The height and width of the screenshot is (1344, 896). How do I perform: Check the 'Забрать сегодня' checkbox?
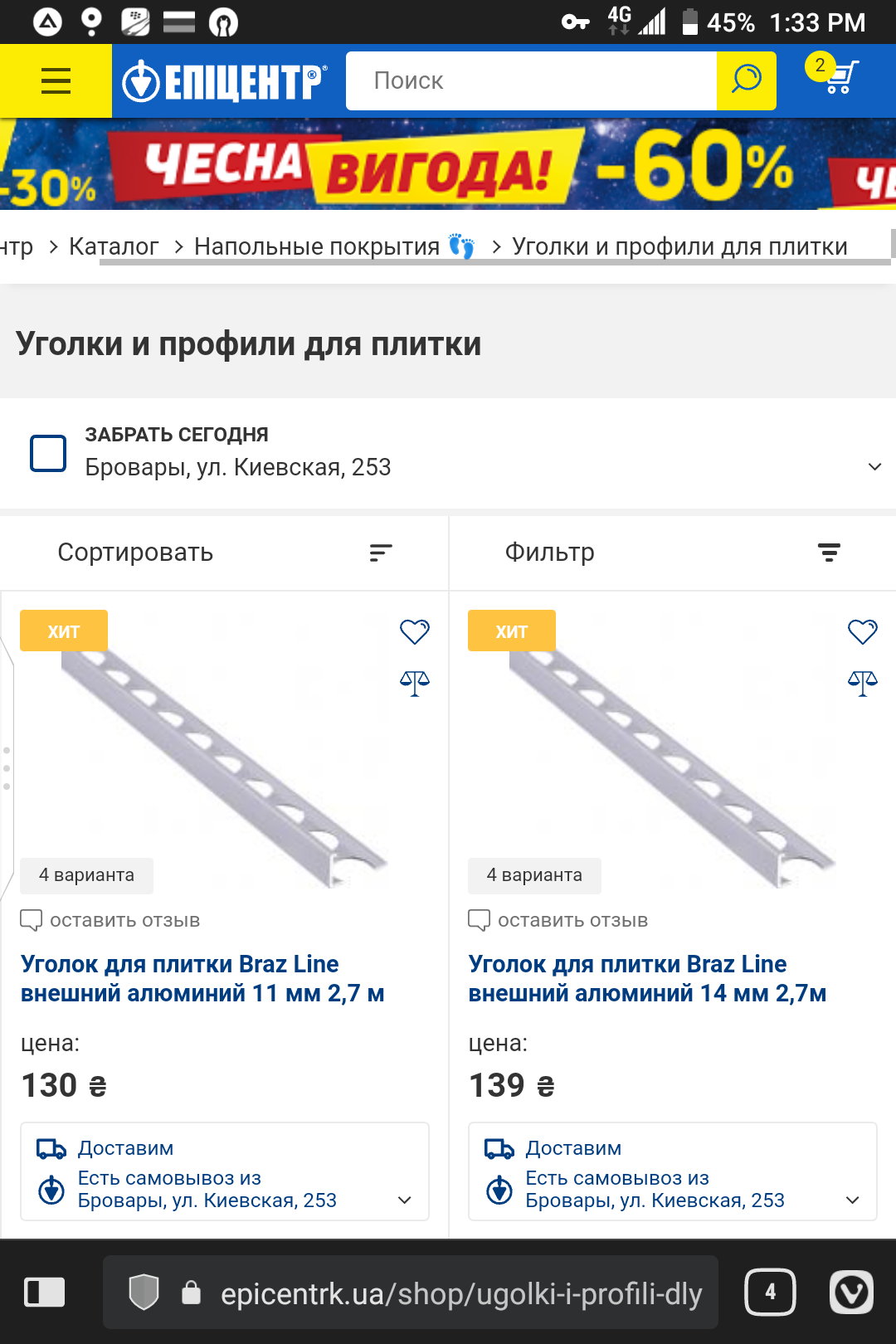pyautogui.click(x=48, y=453)
